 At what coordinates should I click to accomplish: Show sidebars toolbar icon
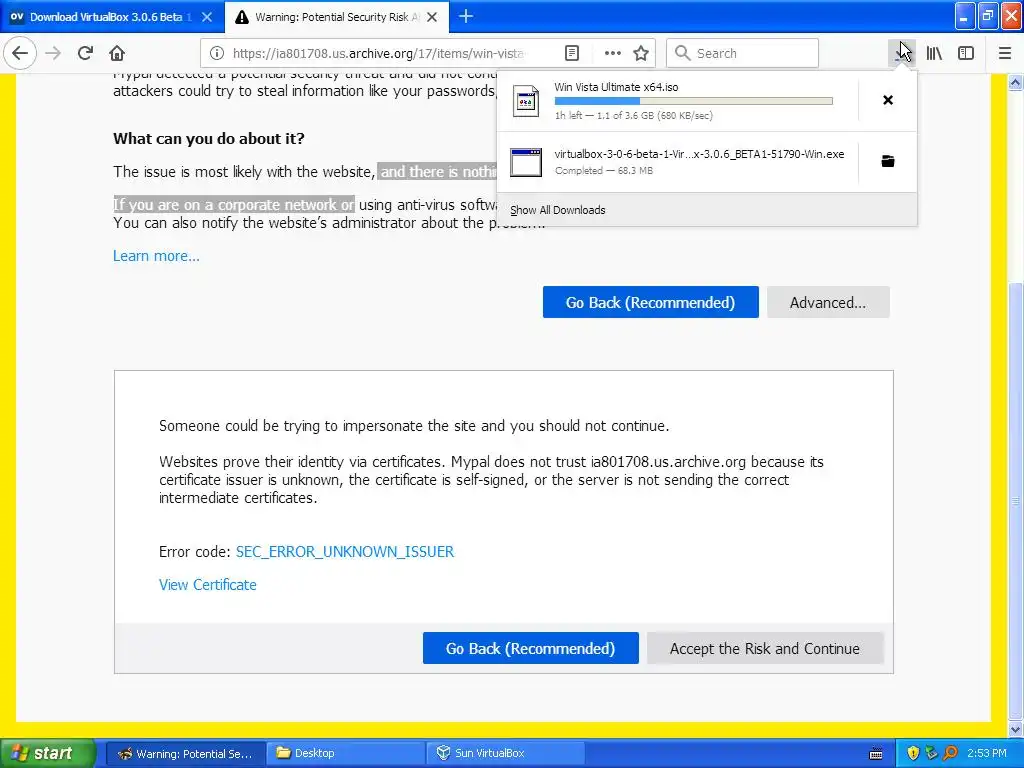click(x=966, y=53)
